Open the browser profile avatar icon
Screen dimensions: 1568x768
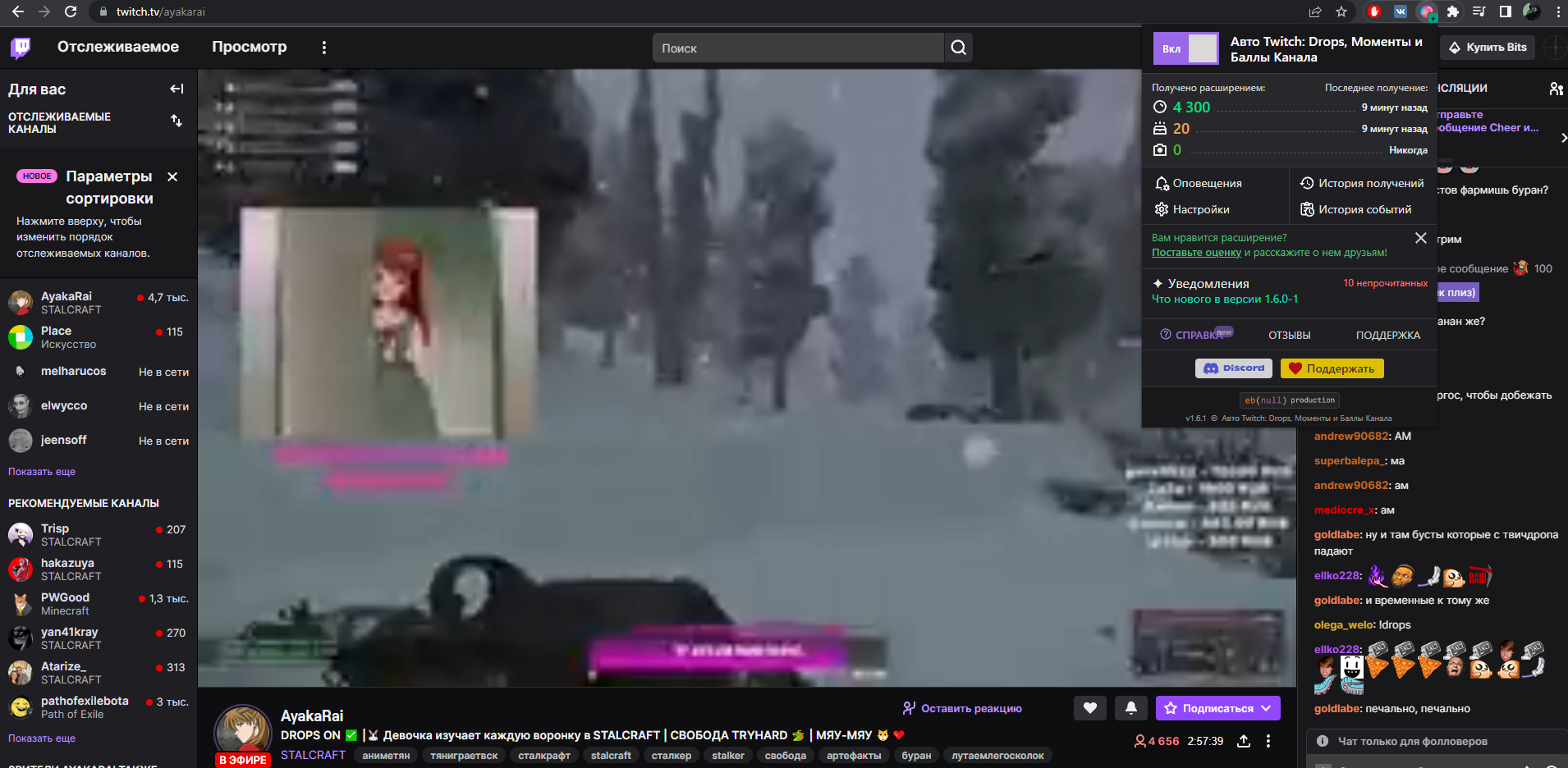[1532, 11]
